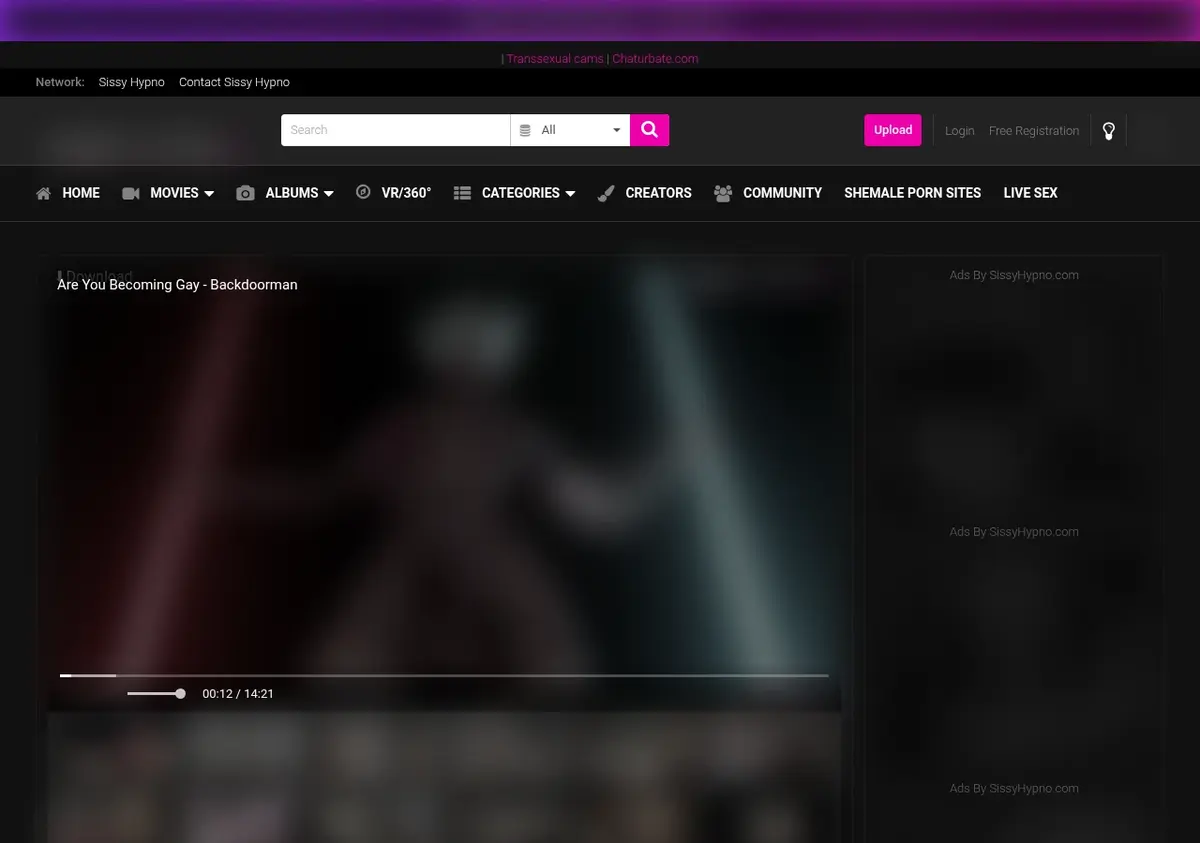Image resolution: width=1200 pixels, height=843 pixels.
Task: Adjust the video volume slider
Action: (x=156, y=693)
